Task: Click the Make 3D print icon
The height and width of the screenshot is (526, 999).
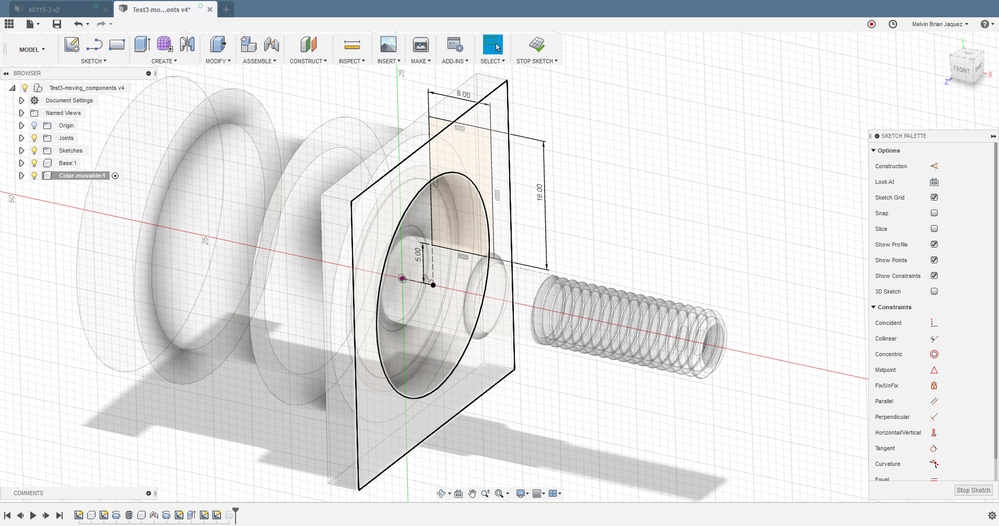Action: point(420,45)
